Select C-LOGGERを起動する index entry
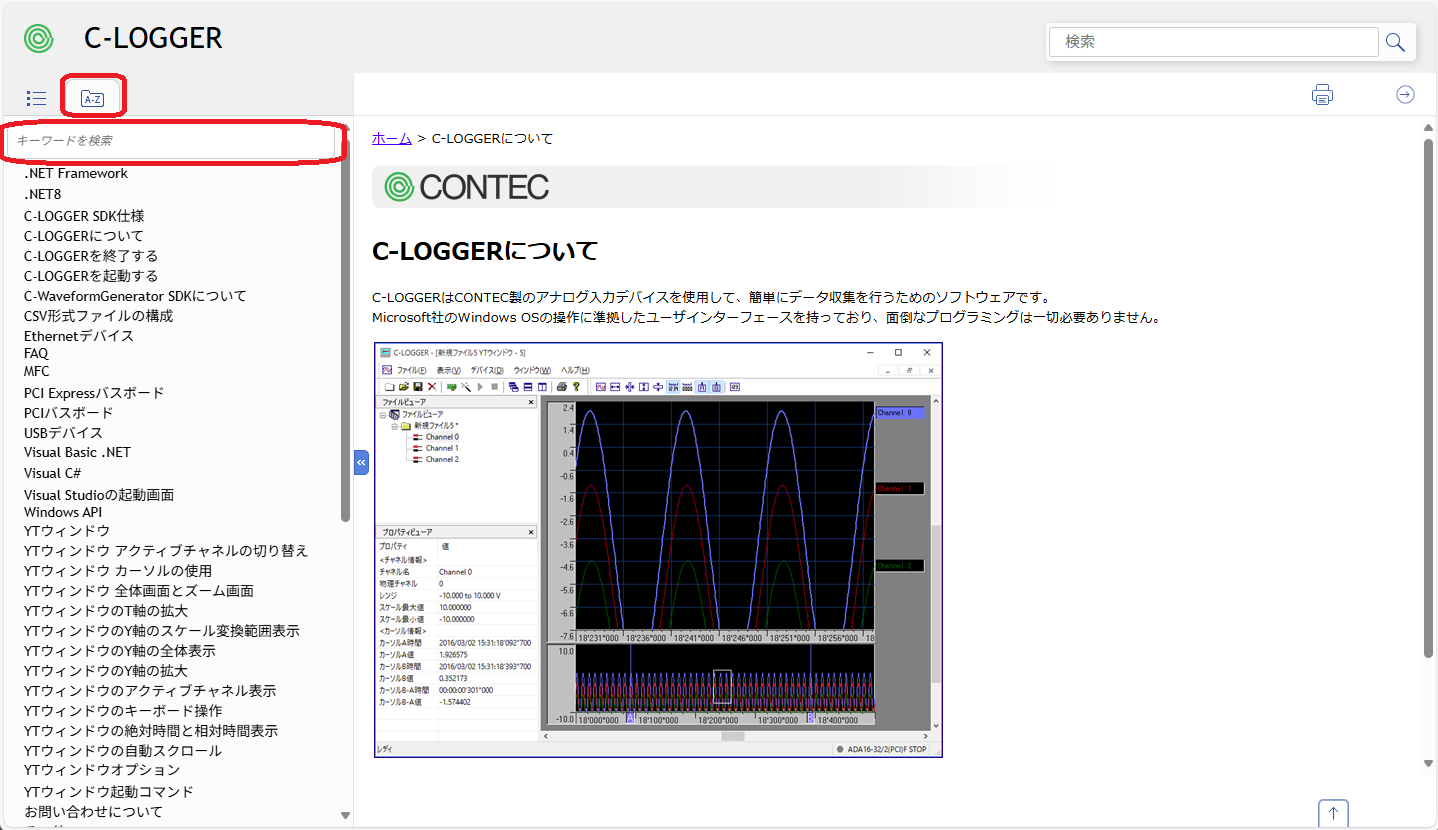 [x=91, y=276]
